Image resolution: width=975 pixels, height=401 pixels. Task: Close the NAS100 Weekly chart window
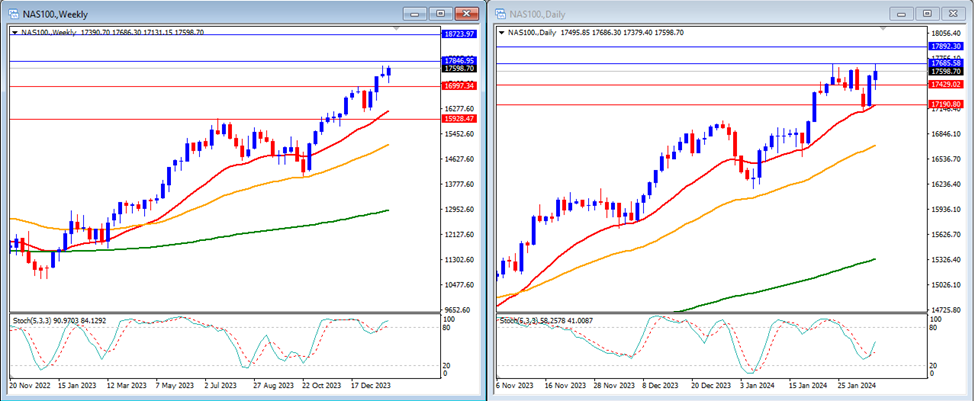click(466, 13)
